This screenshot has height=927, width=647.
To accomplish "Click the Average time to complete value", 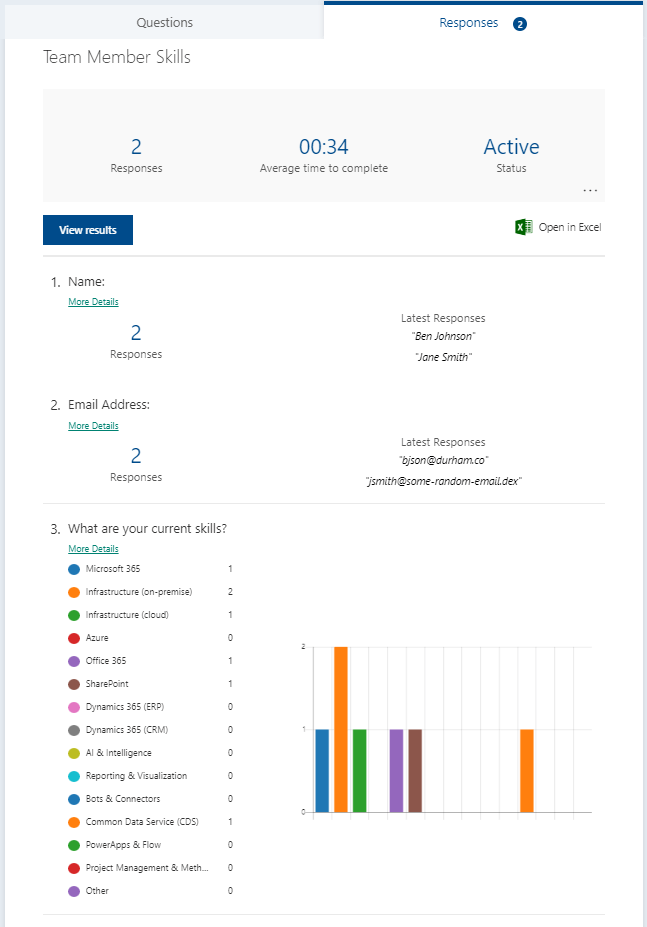I will point(323,147).
